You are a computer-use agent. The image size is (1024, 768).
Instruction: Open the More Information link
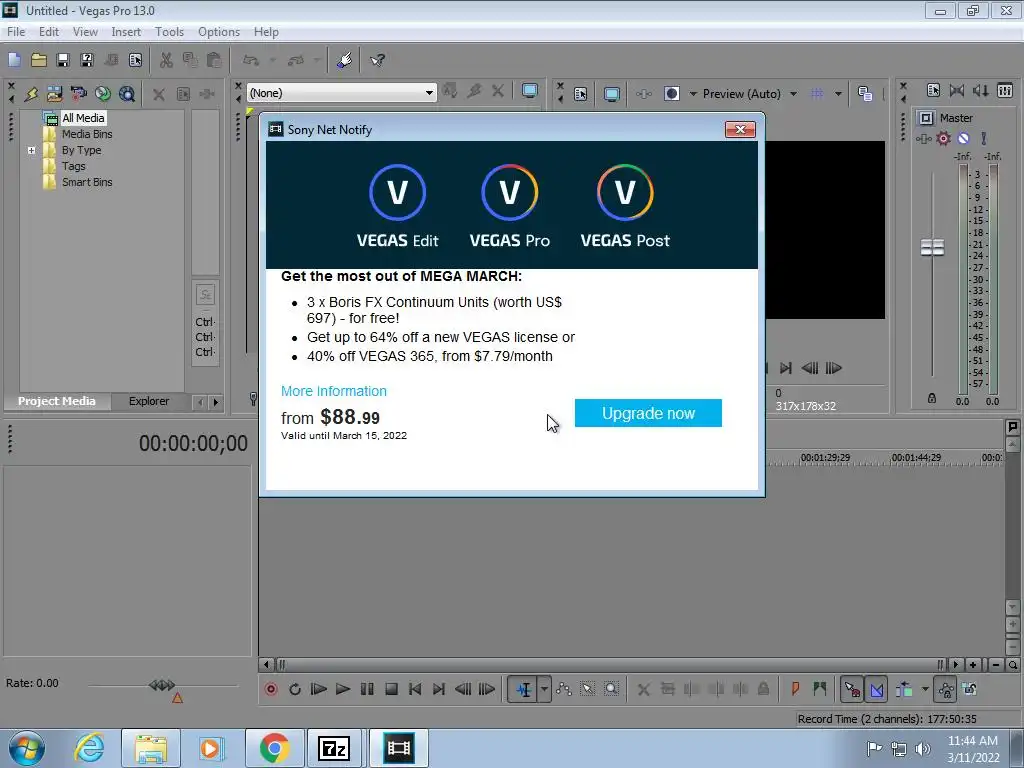(334, 391)
